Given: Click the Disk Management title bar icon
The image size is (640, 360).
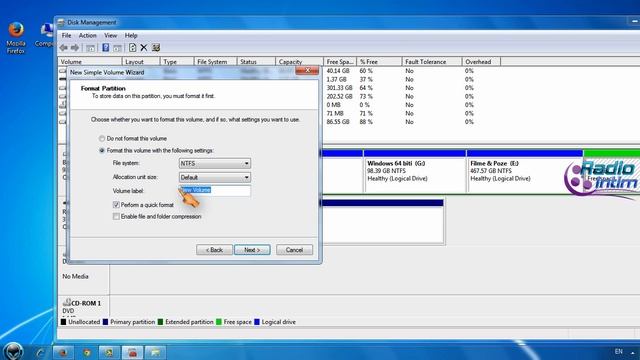Looking at the screenshot, I should click(61, 22).
